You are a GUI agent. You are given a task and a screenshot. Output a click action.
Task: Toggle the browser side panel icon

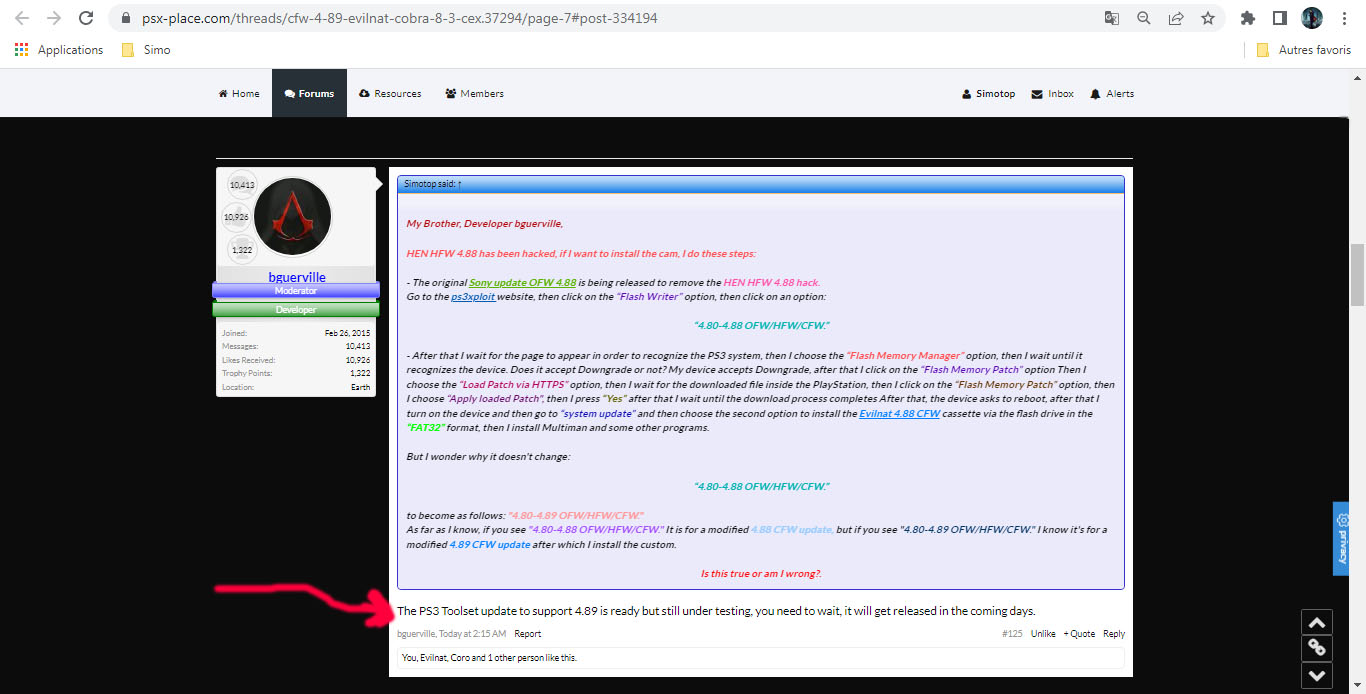coord(1279,18)
